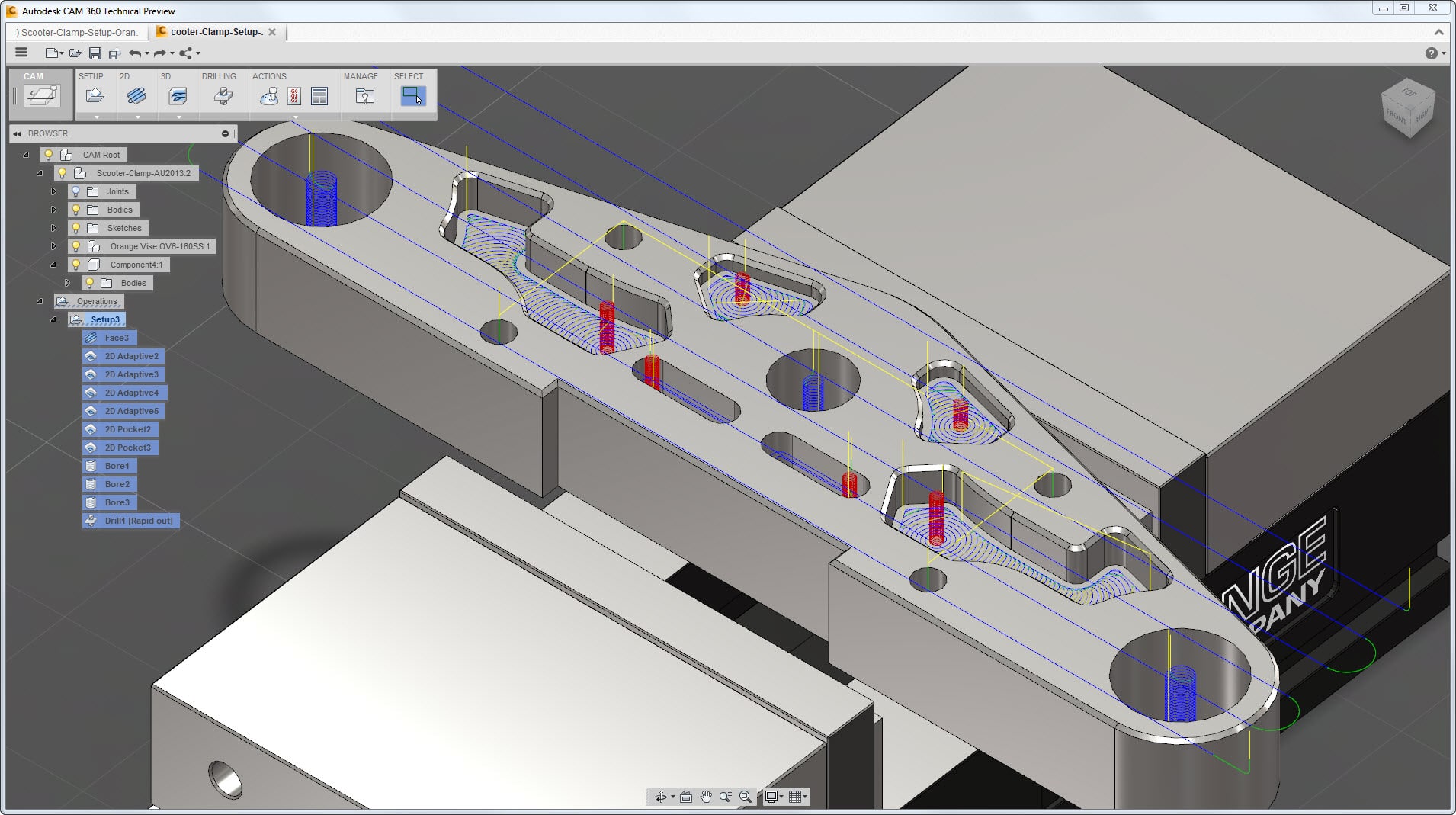Select the 2D Pocket2 operation
Viewport: 1456px width, 815px height.
[120, 429]
